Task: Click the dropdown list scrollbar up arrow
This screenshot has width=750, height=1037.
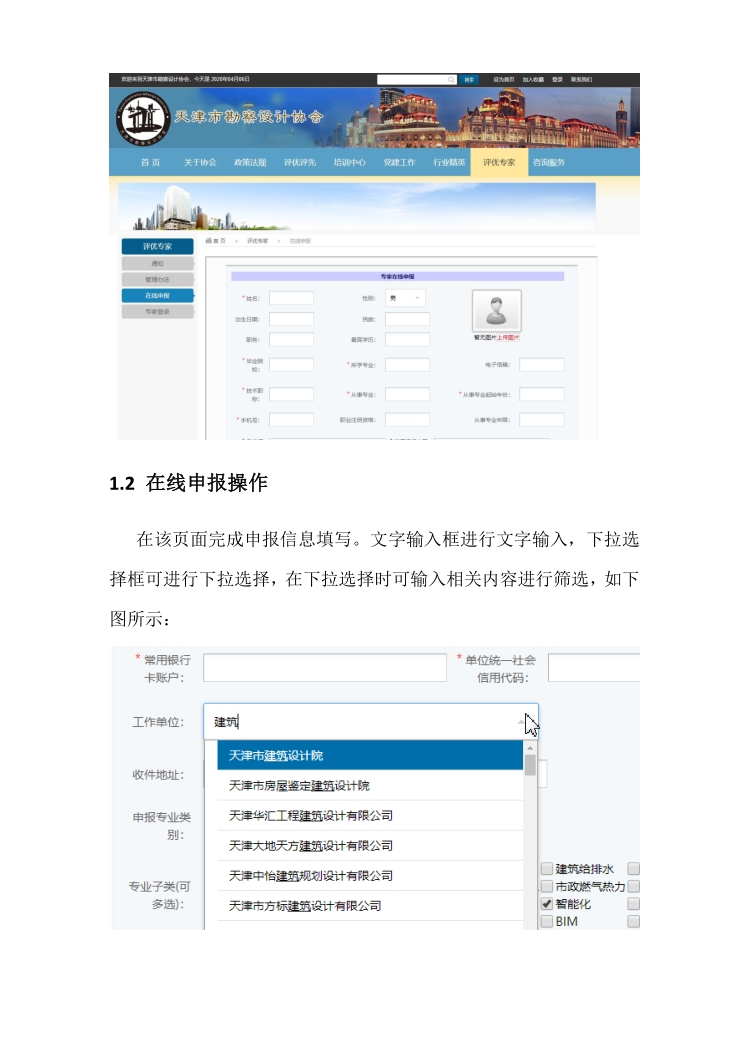Action: tap(530, 748)
